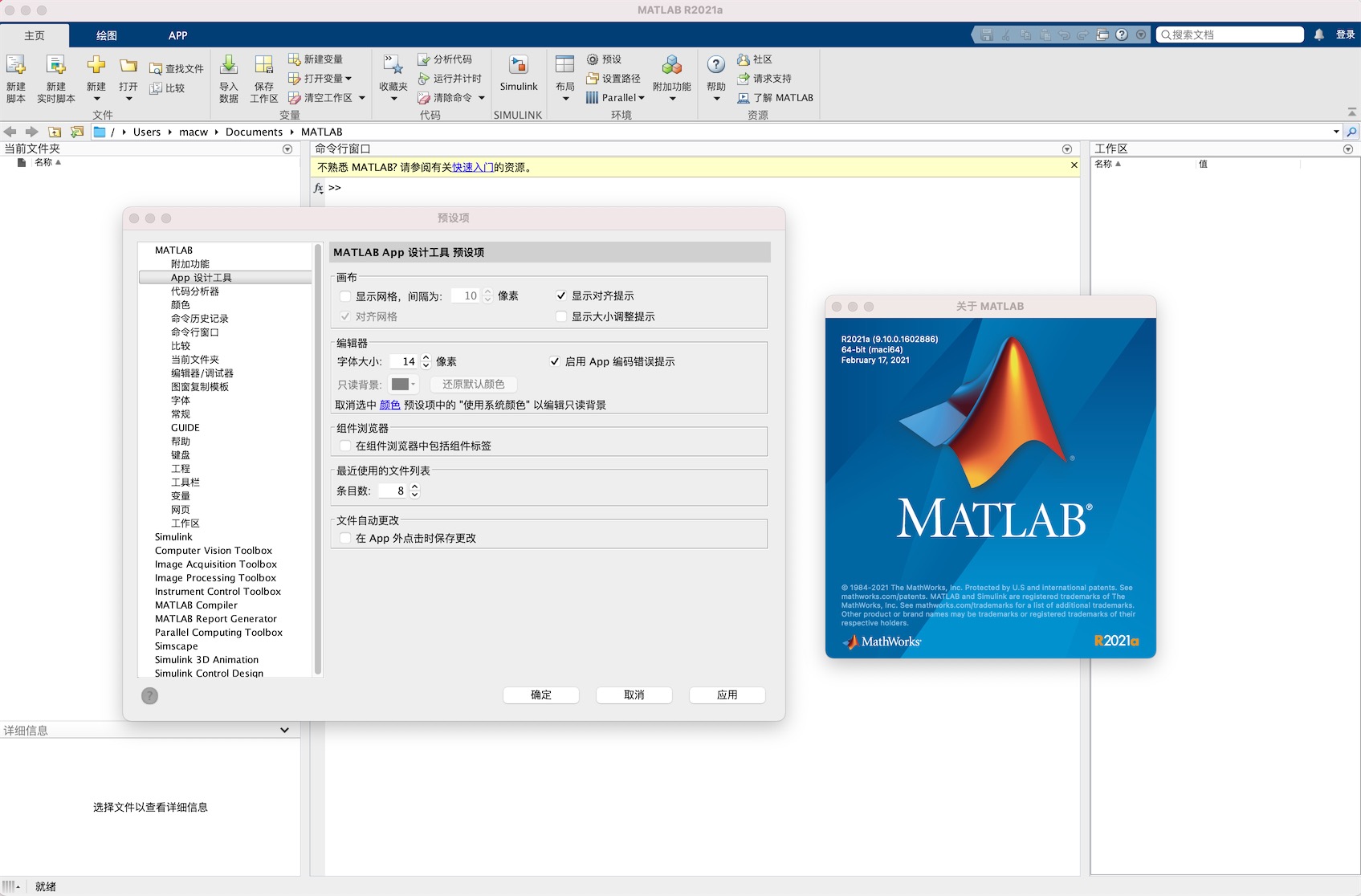Enable 显示网格 (Show grid) checkbox
1361x896 pixels.
tap(345, 296)
